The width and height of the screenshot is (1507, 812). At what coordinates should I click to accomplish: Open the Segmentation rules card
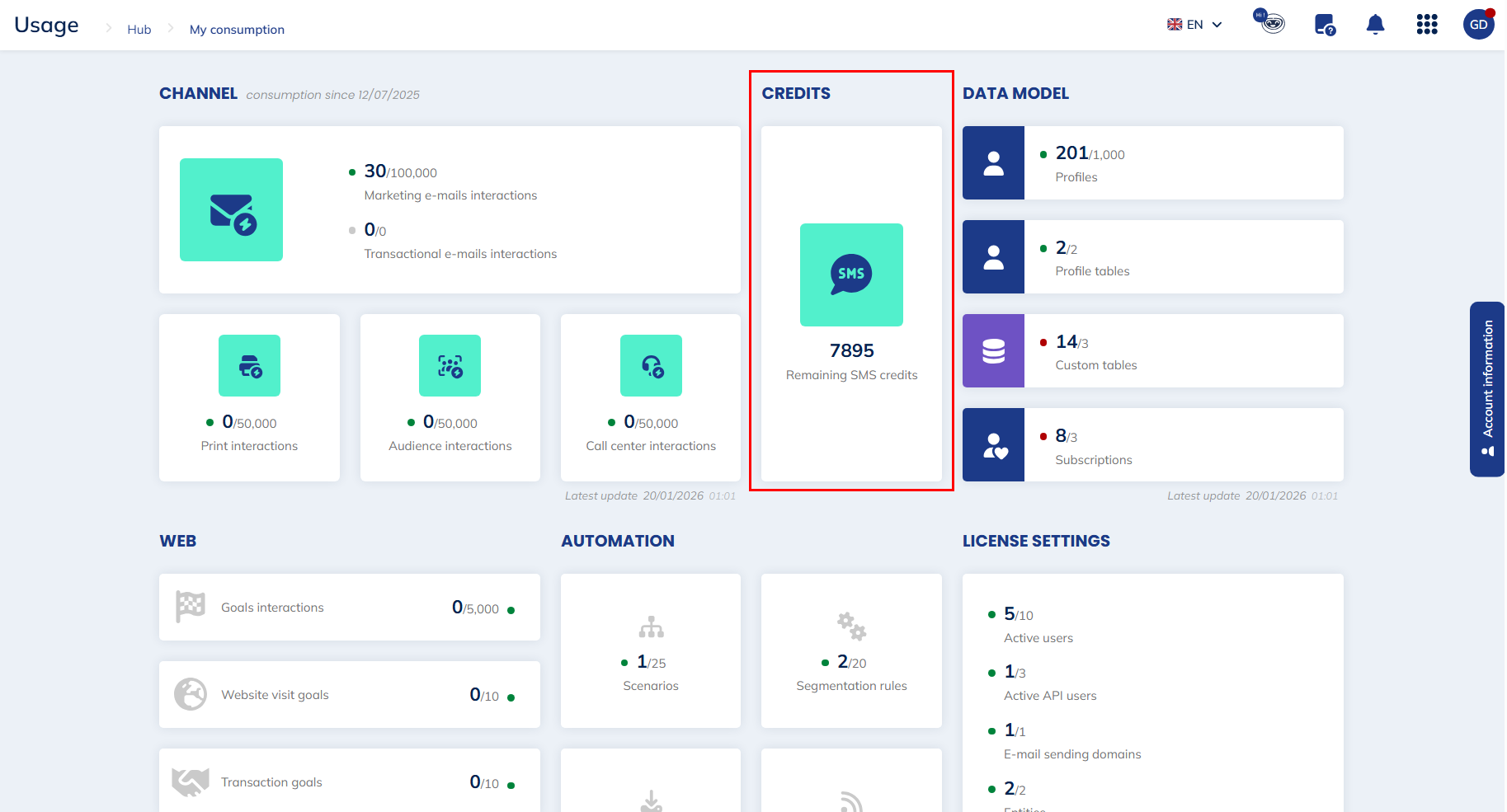(x=851, y=650)
